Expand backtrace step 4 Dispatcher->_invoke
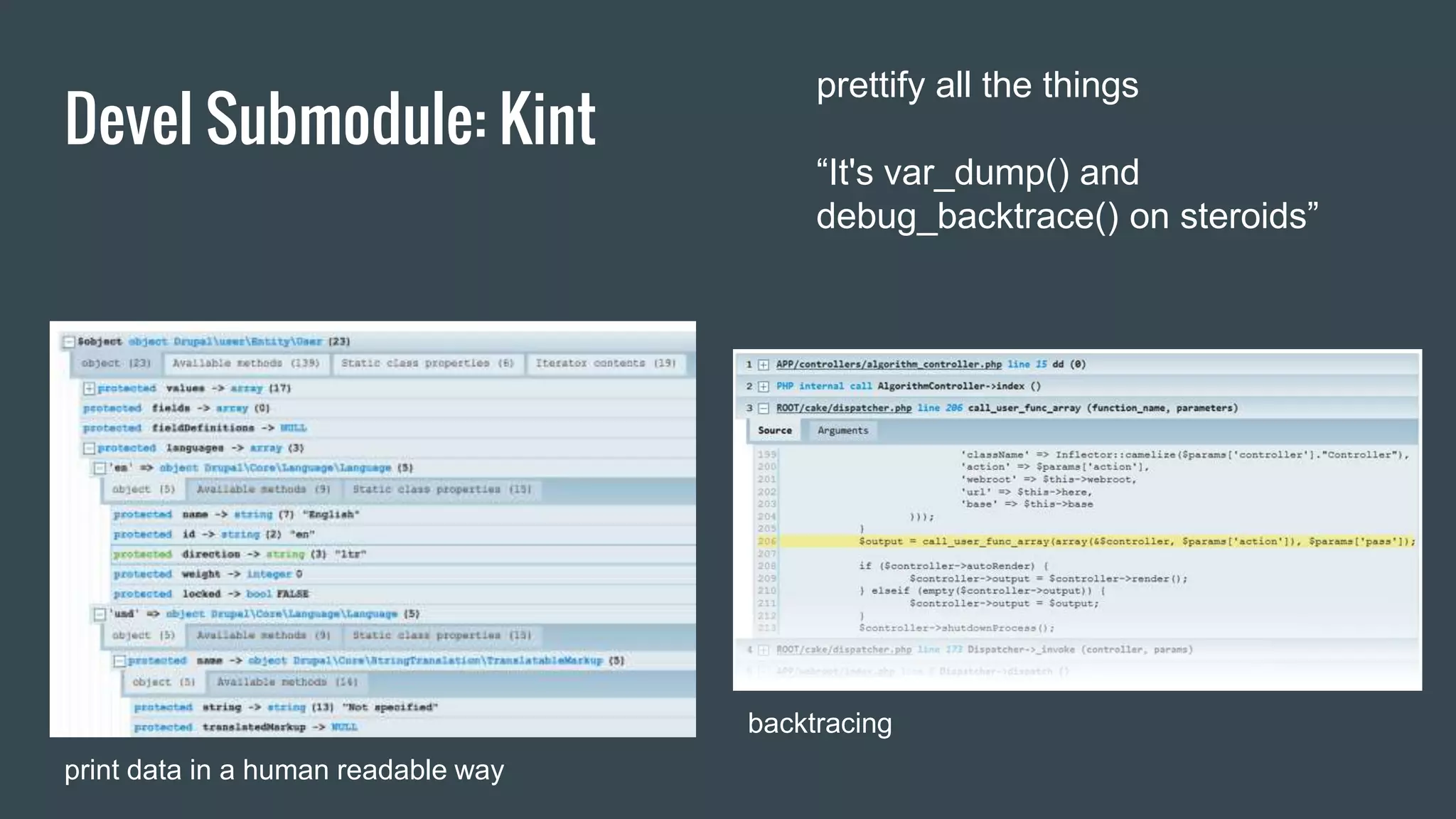1456x819 pixels. point(764,650)
